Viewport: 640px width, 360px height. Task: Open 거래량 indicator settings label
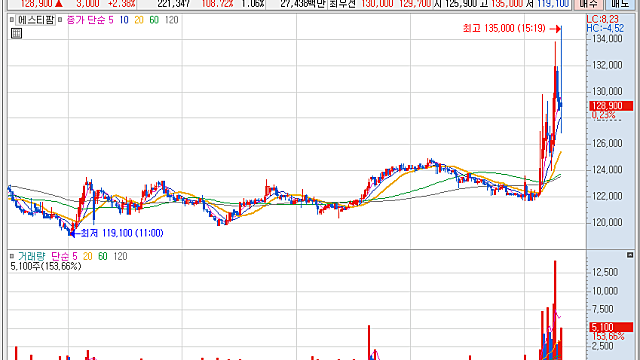coord(31,256)
